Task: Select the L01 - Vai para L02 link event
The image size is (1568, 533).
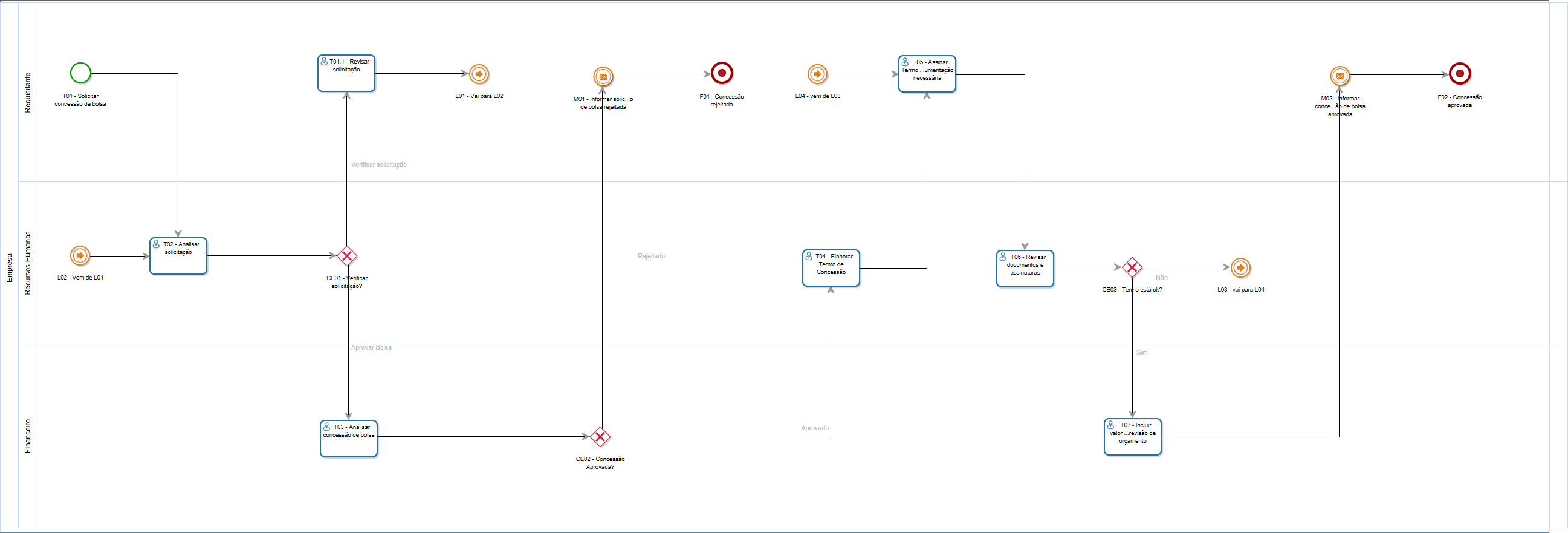Action: (479, 74)
